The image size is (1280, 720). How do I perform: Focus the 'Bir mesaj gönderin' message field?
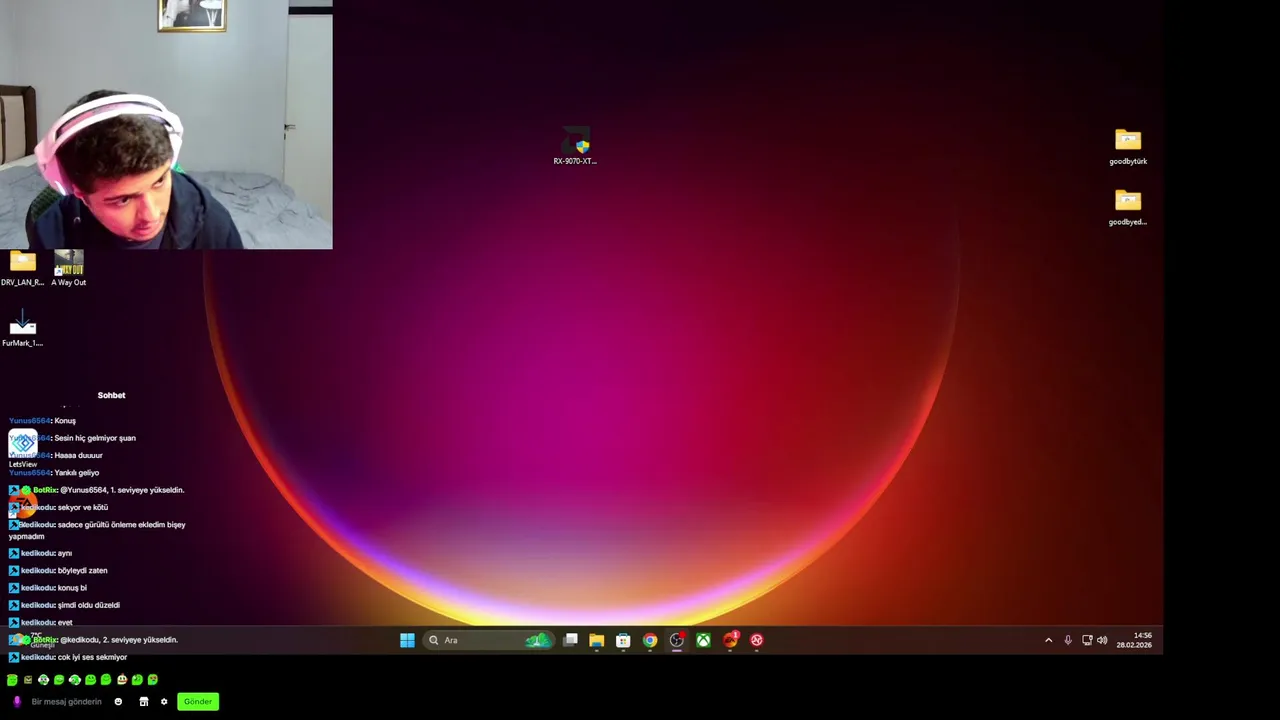click(x=67, y=702)
